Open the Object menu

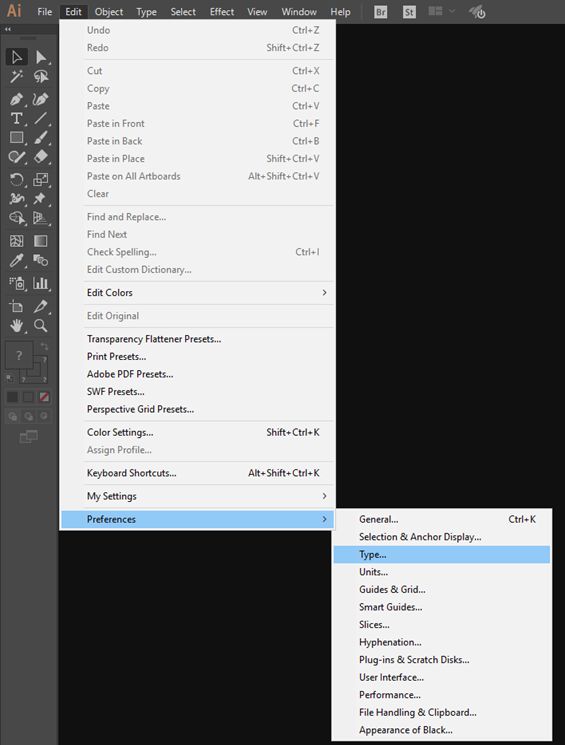[x=109, y=12]
